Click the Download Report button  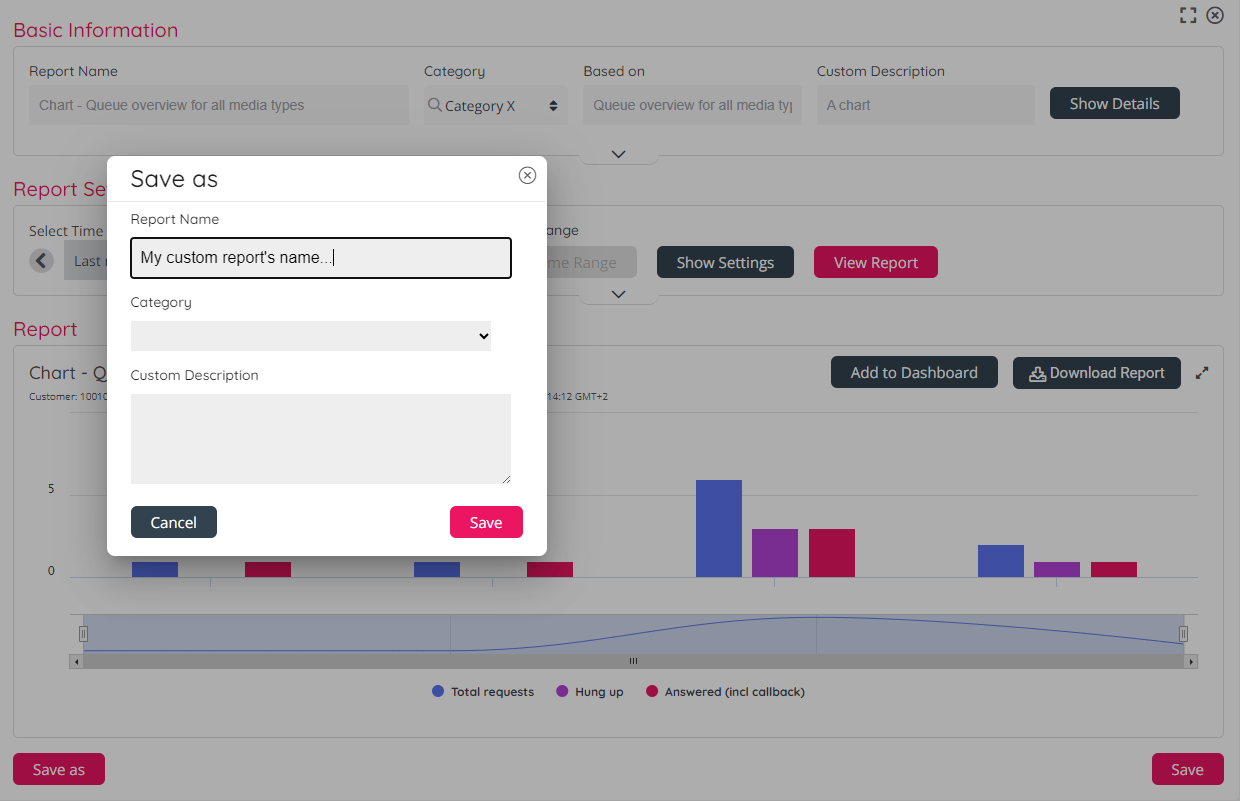tap(1096, 373)
